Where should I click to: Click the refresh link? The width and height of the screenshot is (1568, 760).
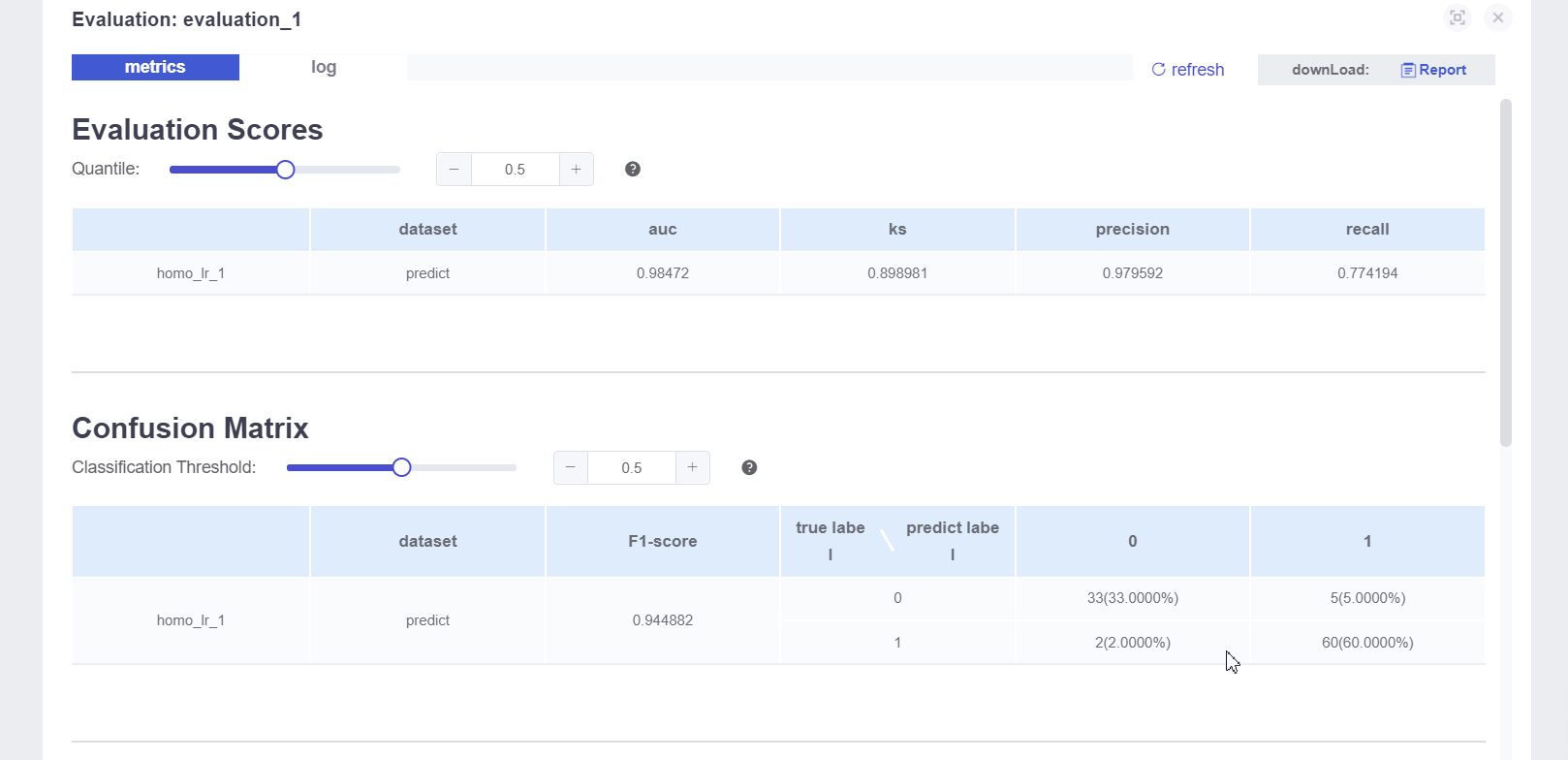(x=1187, y=70)
